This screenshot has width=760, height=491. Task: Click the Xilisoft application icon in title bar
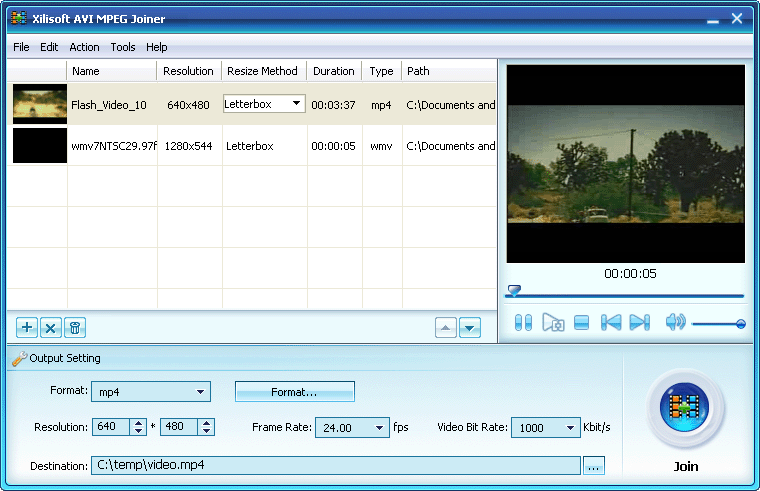click(19, 17)
